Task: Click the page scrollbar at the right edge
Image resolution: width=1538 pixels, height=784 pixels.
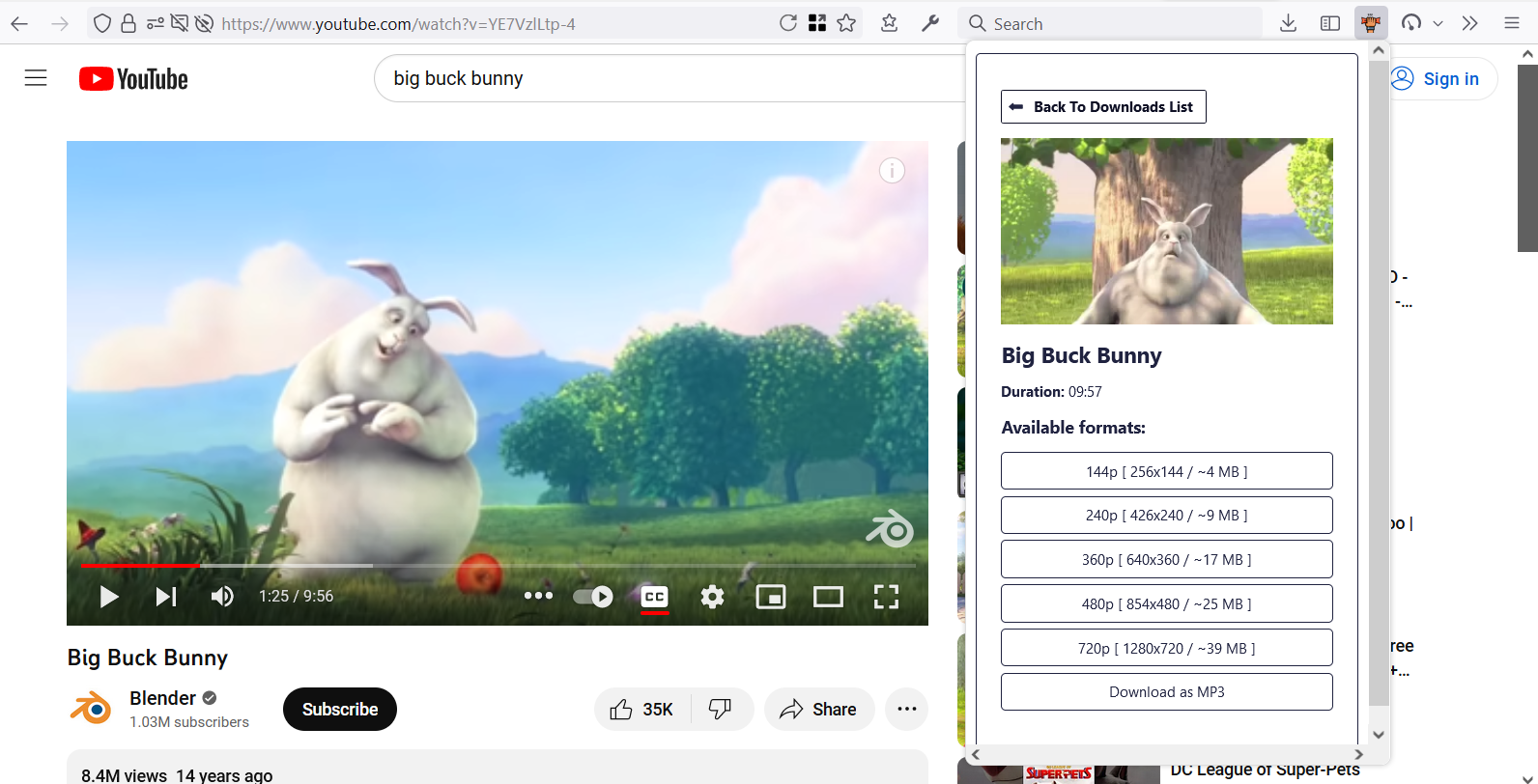Action: pos(1527,158)
